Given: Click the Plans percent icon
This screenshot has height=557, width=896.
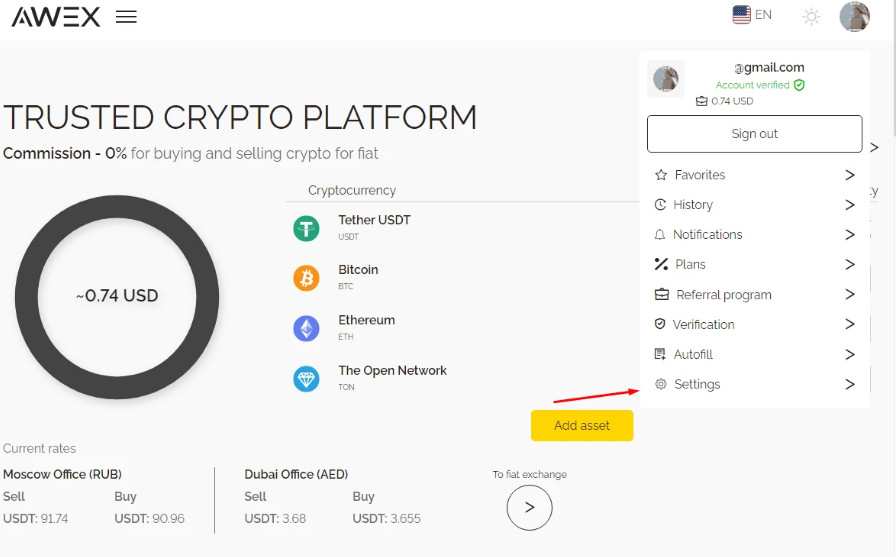Looking at the screenshot, I should click(x=660, y=265).
